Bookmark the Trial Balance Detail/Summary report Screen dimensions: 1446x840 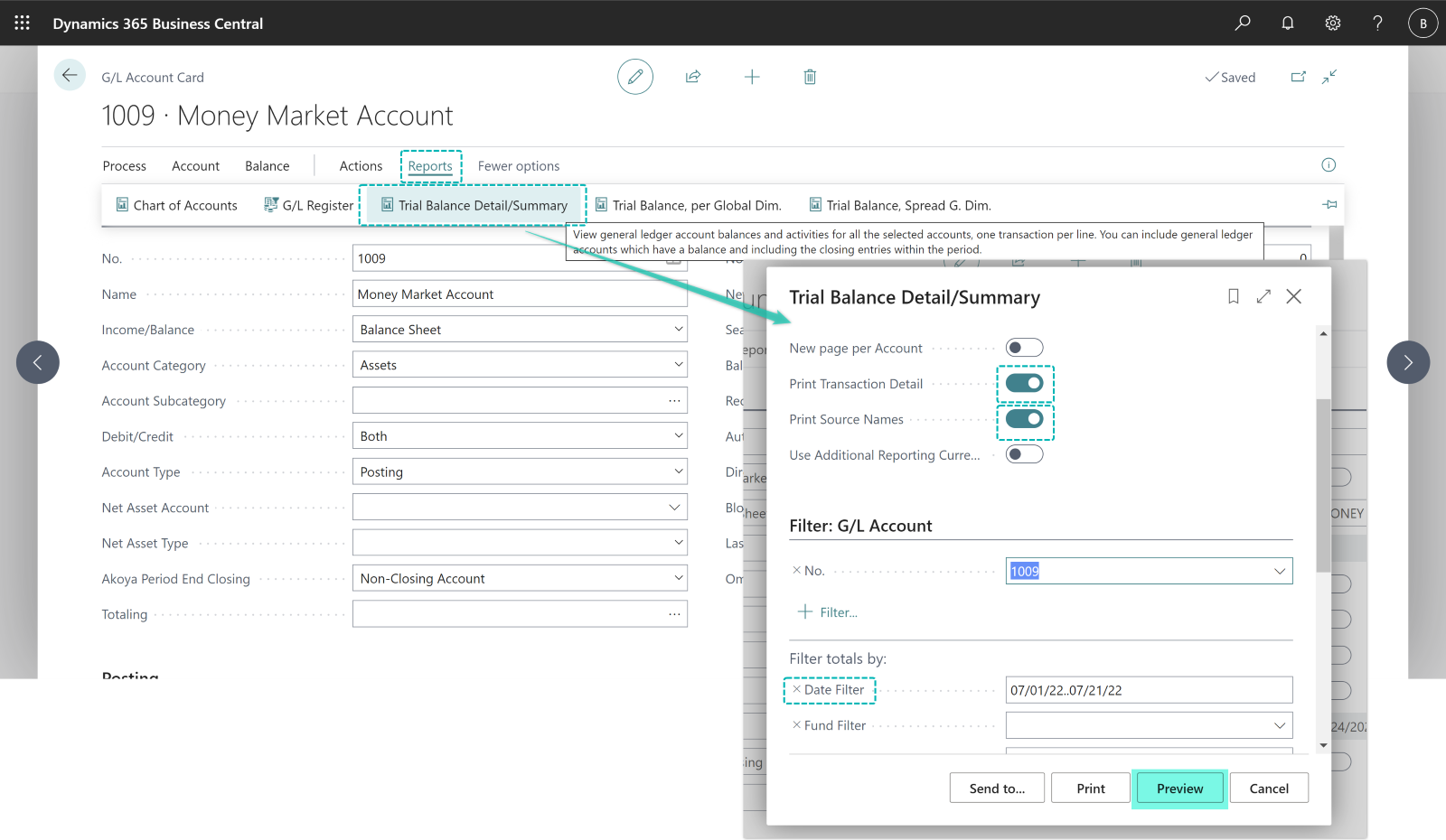point(1234,296)
